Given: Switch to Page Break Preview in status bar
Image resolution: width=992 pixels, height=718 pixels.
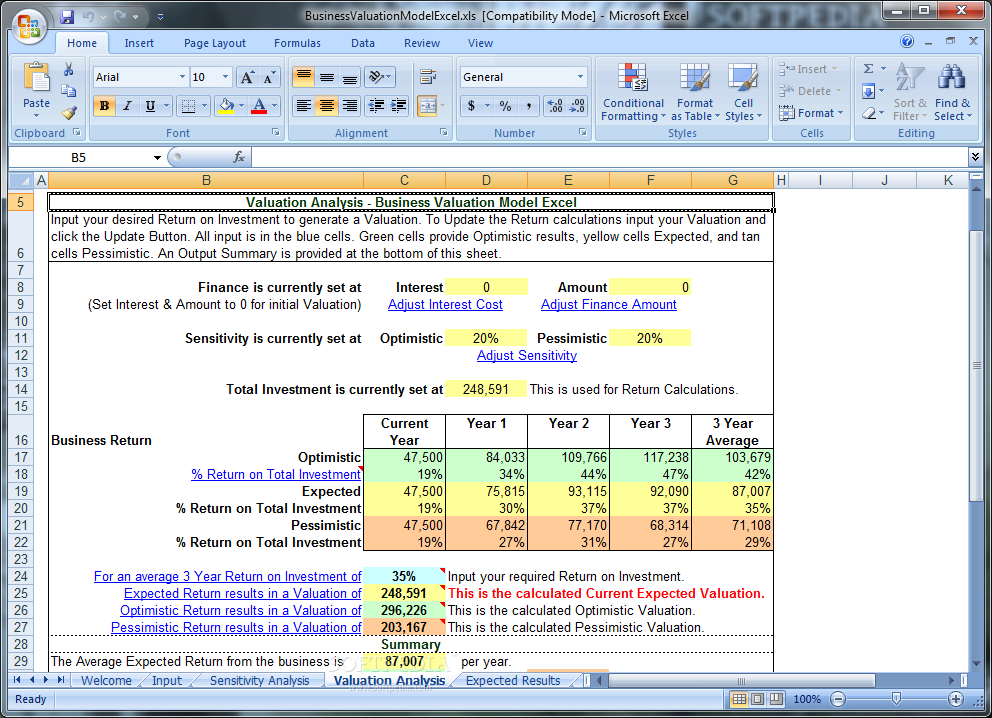Looking at the screenshot, I should (x=776, y=699).
